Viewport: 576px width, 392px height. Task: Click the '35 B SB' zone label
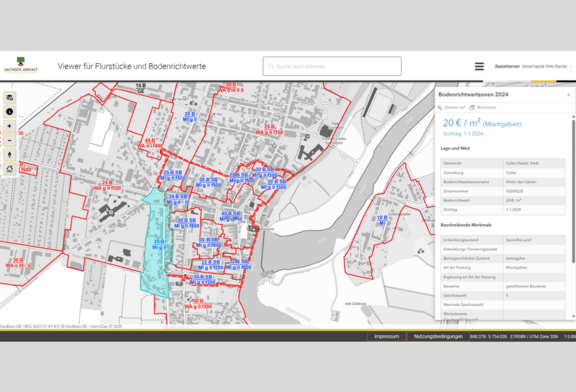pos(178,199)
